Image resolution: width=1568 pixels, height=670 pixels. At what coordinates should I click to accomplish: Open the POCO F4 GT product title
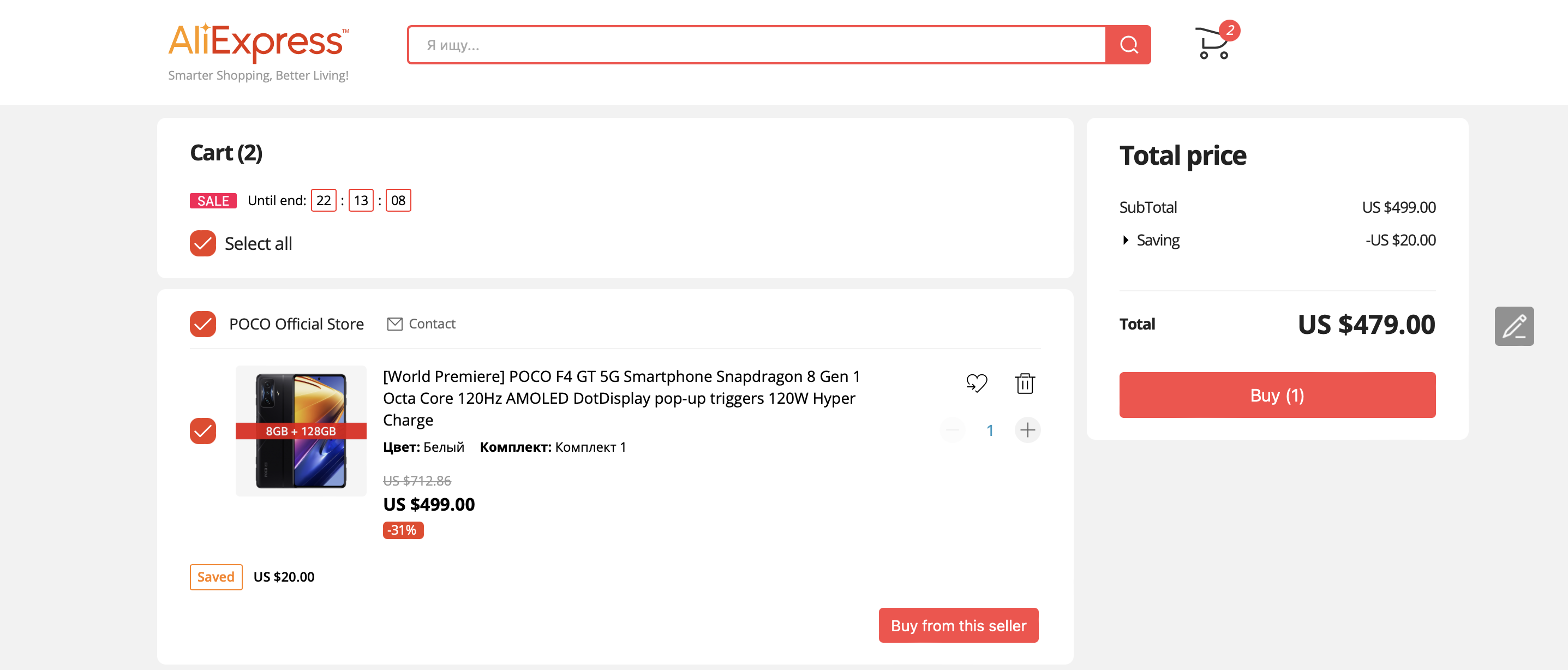[621, 398]
